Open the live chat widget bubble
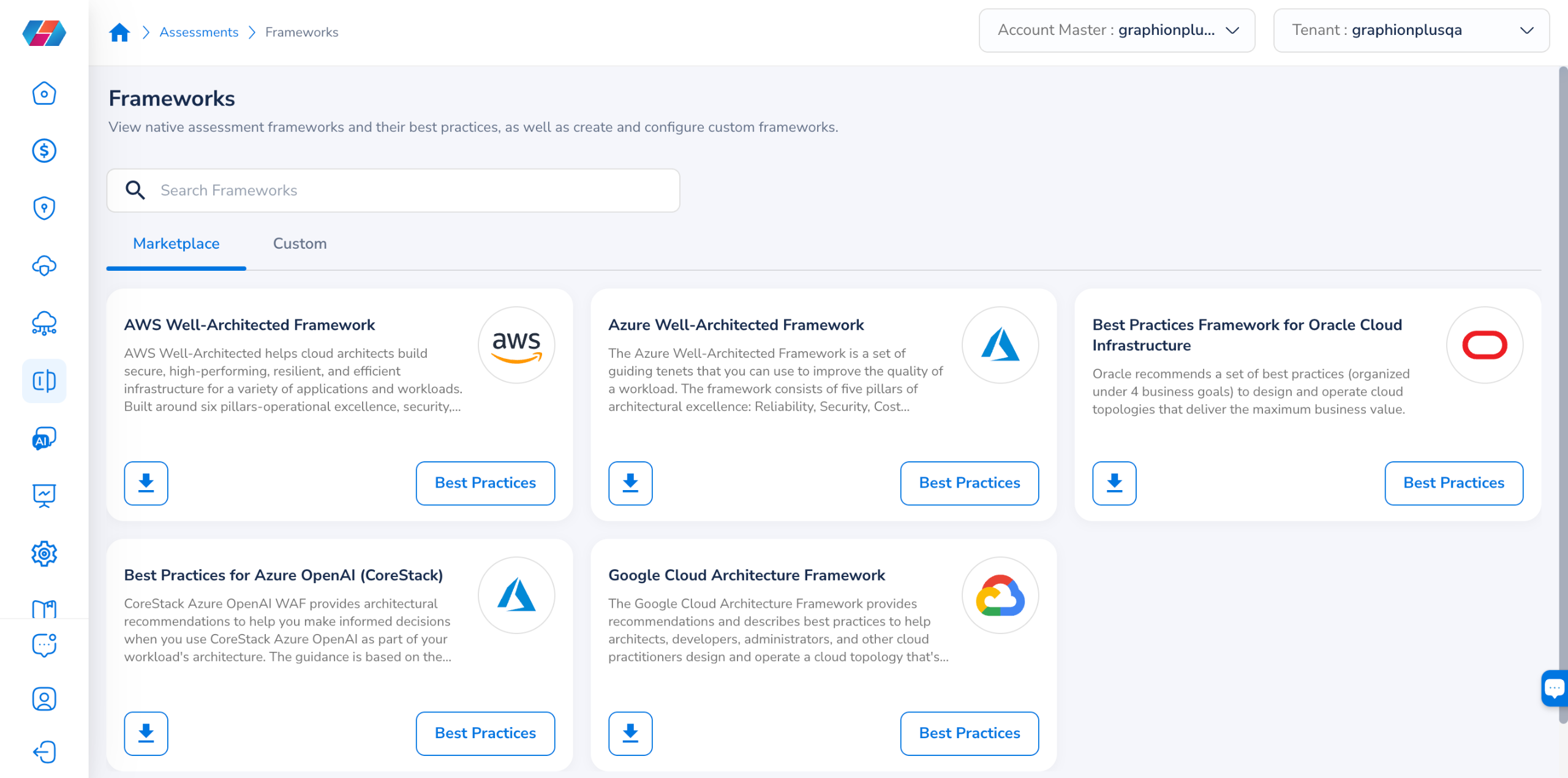The image size is (1568, 778). [1555, 688]
